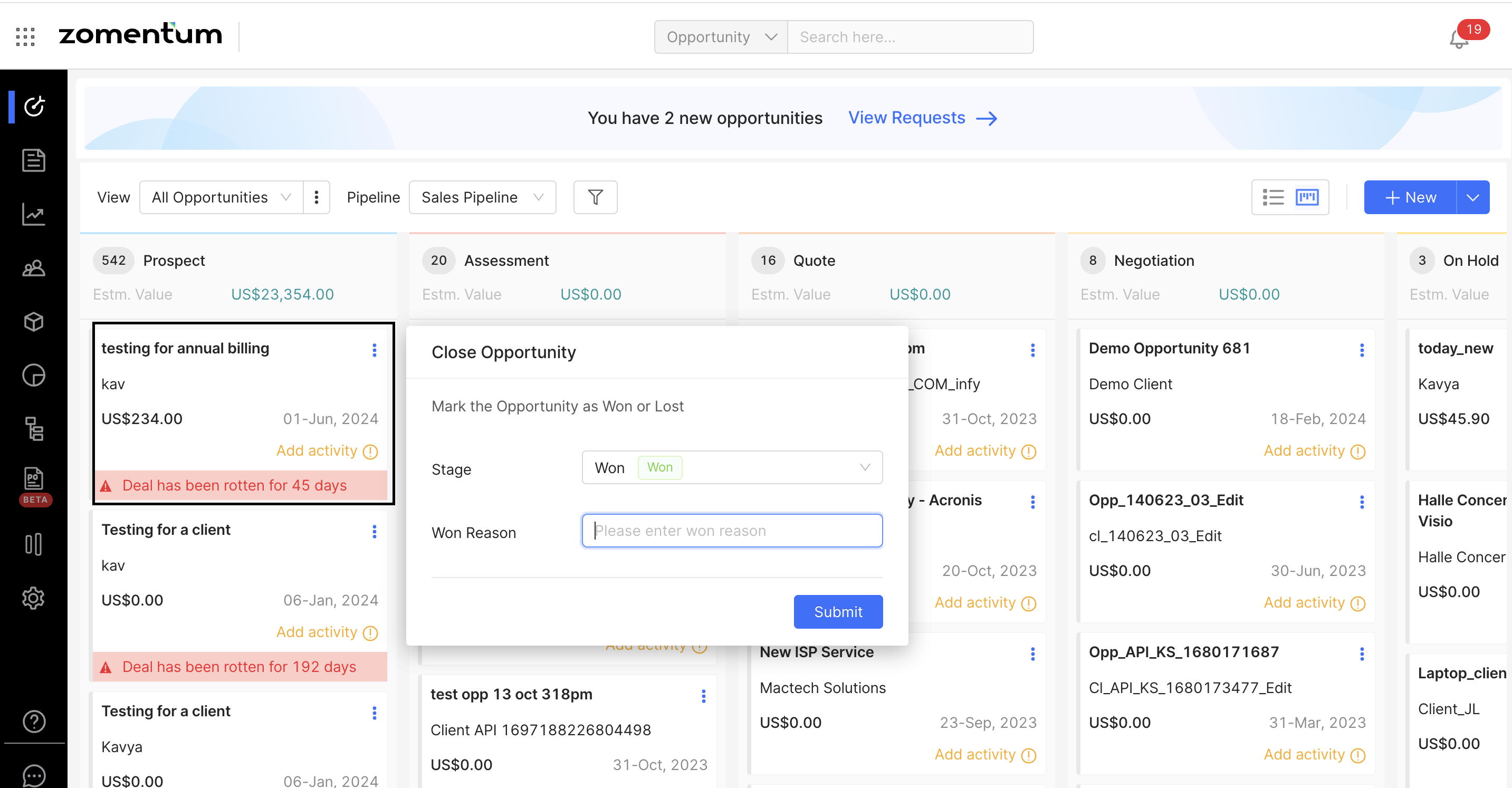Open the contacts people sidebar icon
Image resolution: width=1512 pixels, height=788 pixels.
[x=33, y=268]
